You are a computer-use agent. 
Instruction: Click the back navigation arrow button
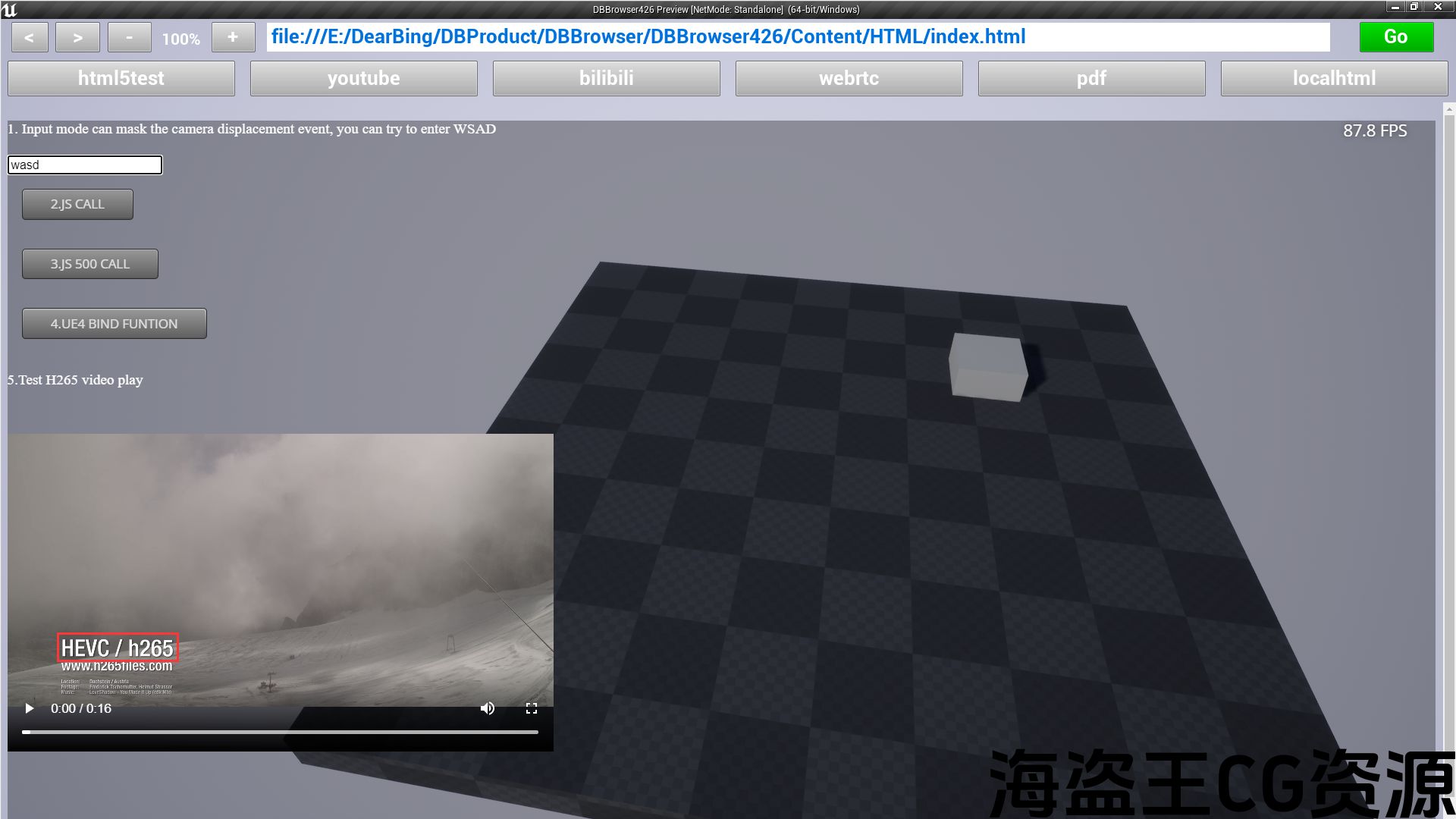click(30, 37)
